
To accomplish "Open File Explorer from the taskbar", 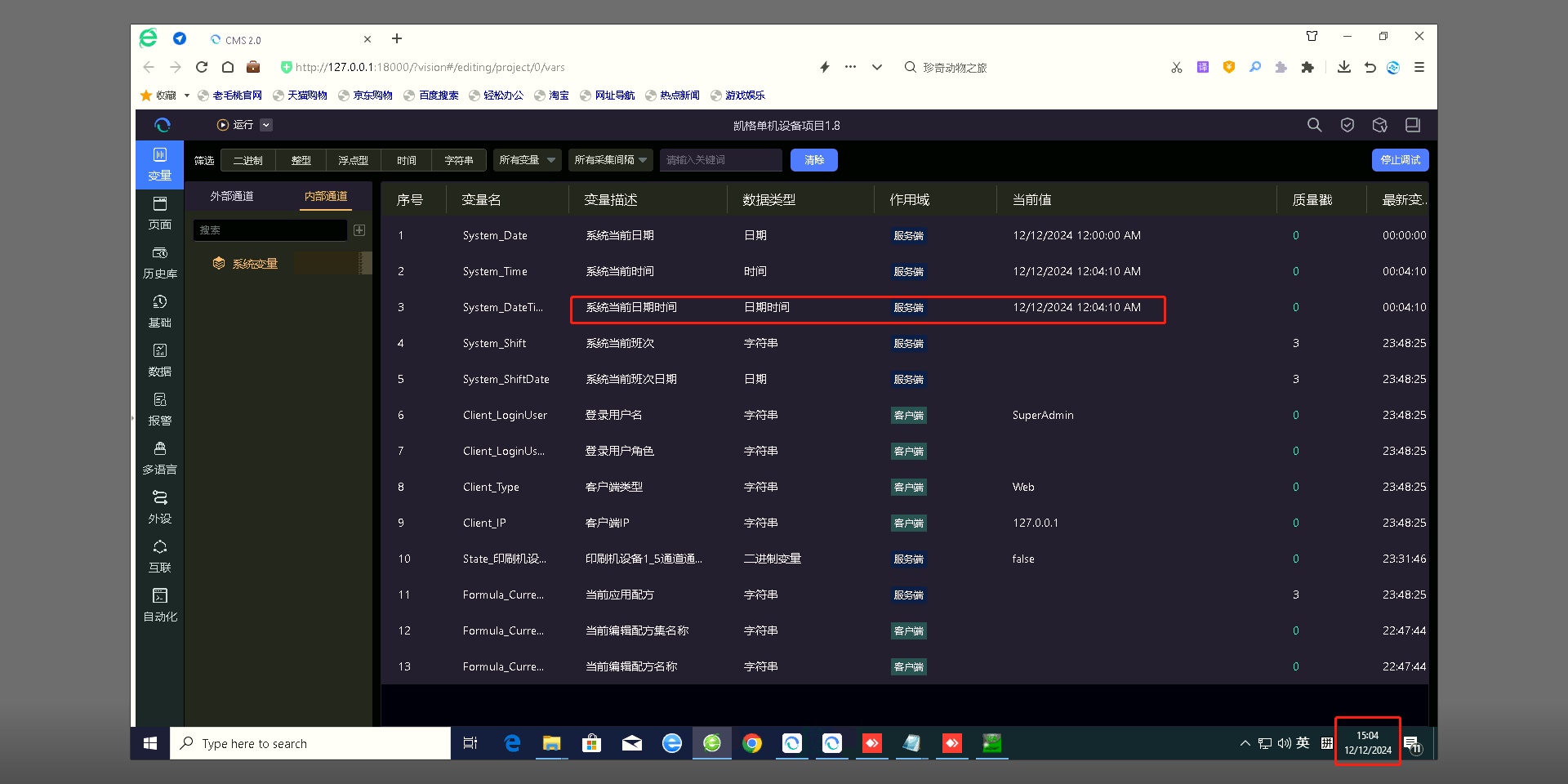I will (x=552, y=743).
